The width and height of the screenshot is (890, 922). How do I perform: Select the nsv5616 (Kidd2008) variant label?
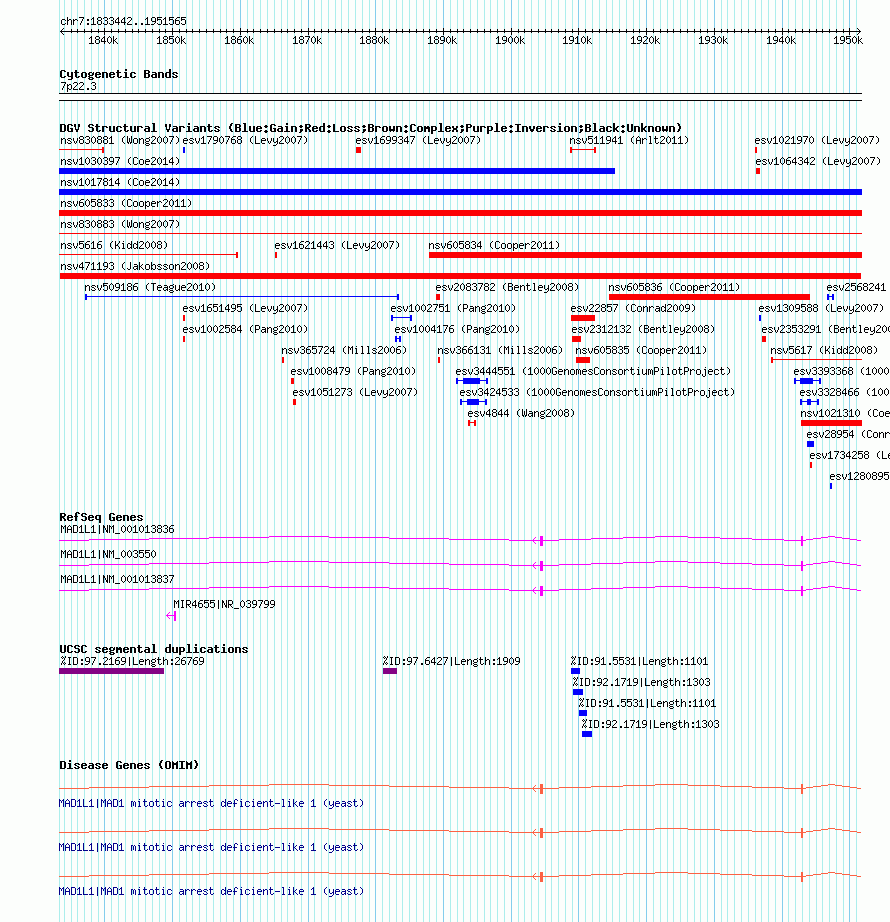114,245
